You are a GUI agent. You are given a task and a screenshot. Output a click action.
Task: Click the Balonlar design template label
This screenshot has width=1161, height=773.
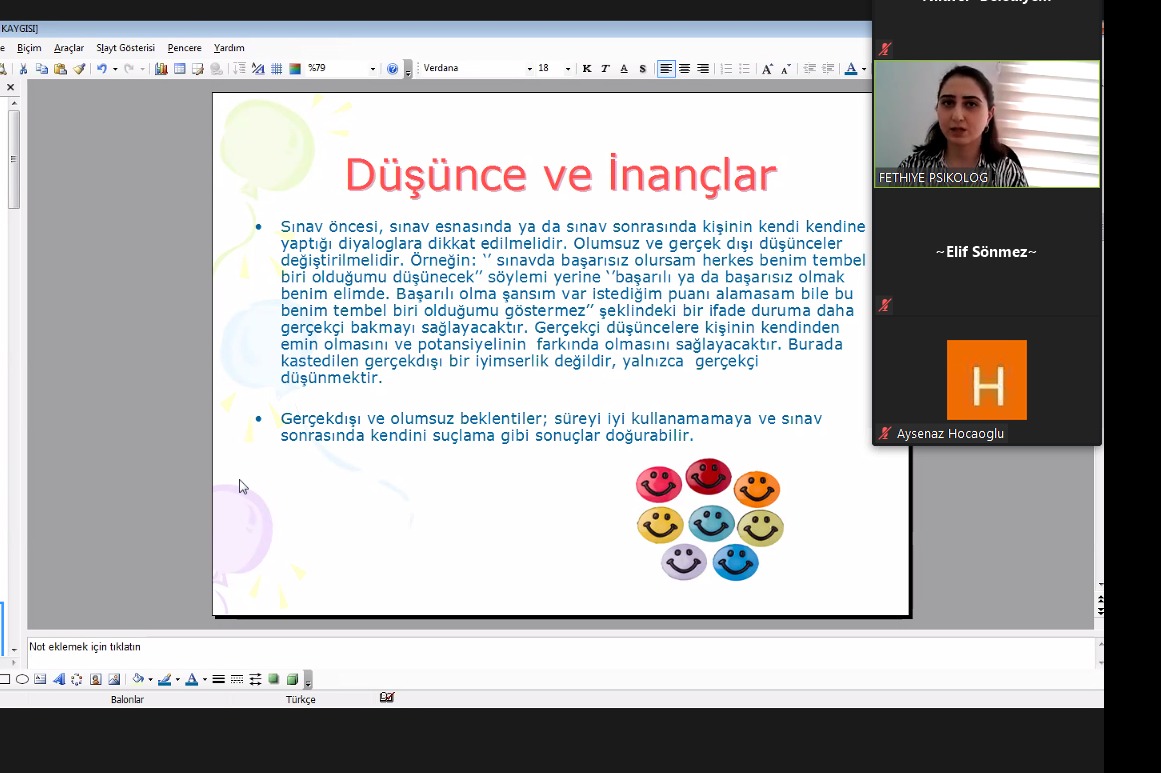coord(127,699)
